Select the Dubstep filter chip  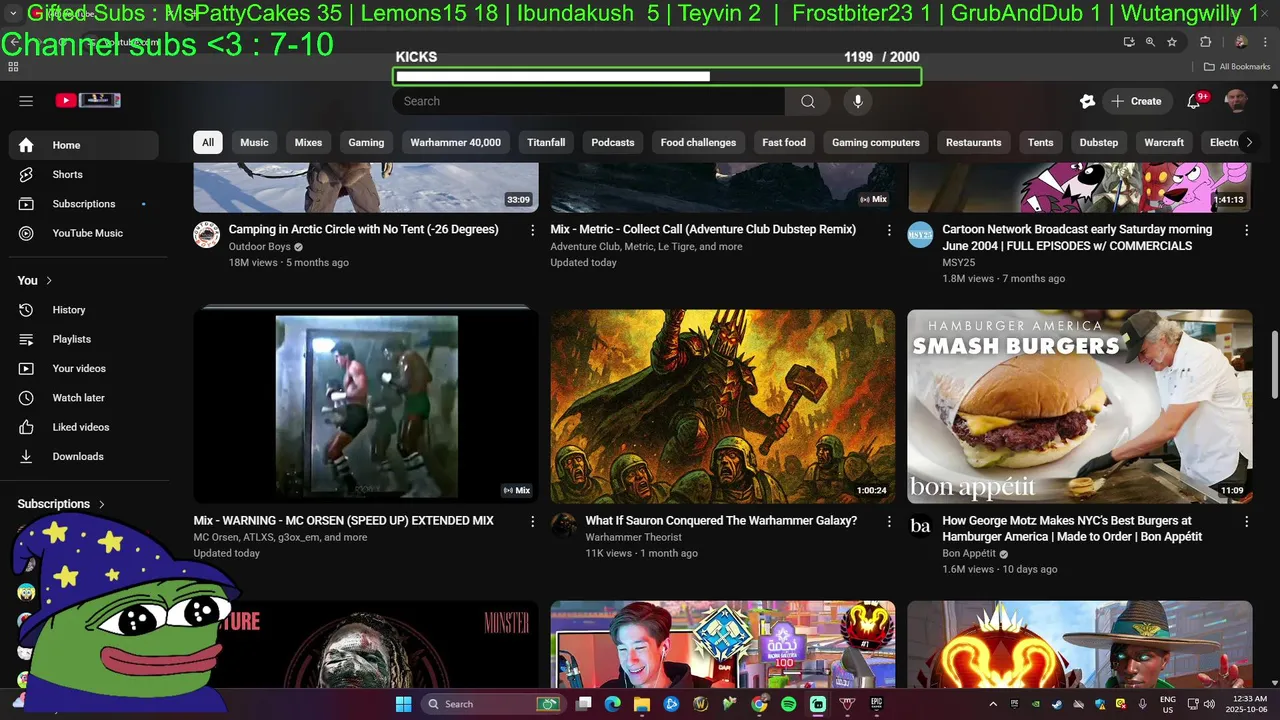(x=1098, y=142)
